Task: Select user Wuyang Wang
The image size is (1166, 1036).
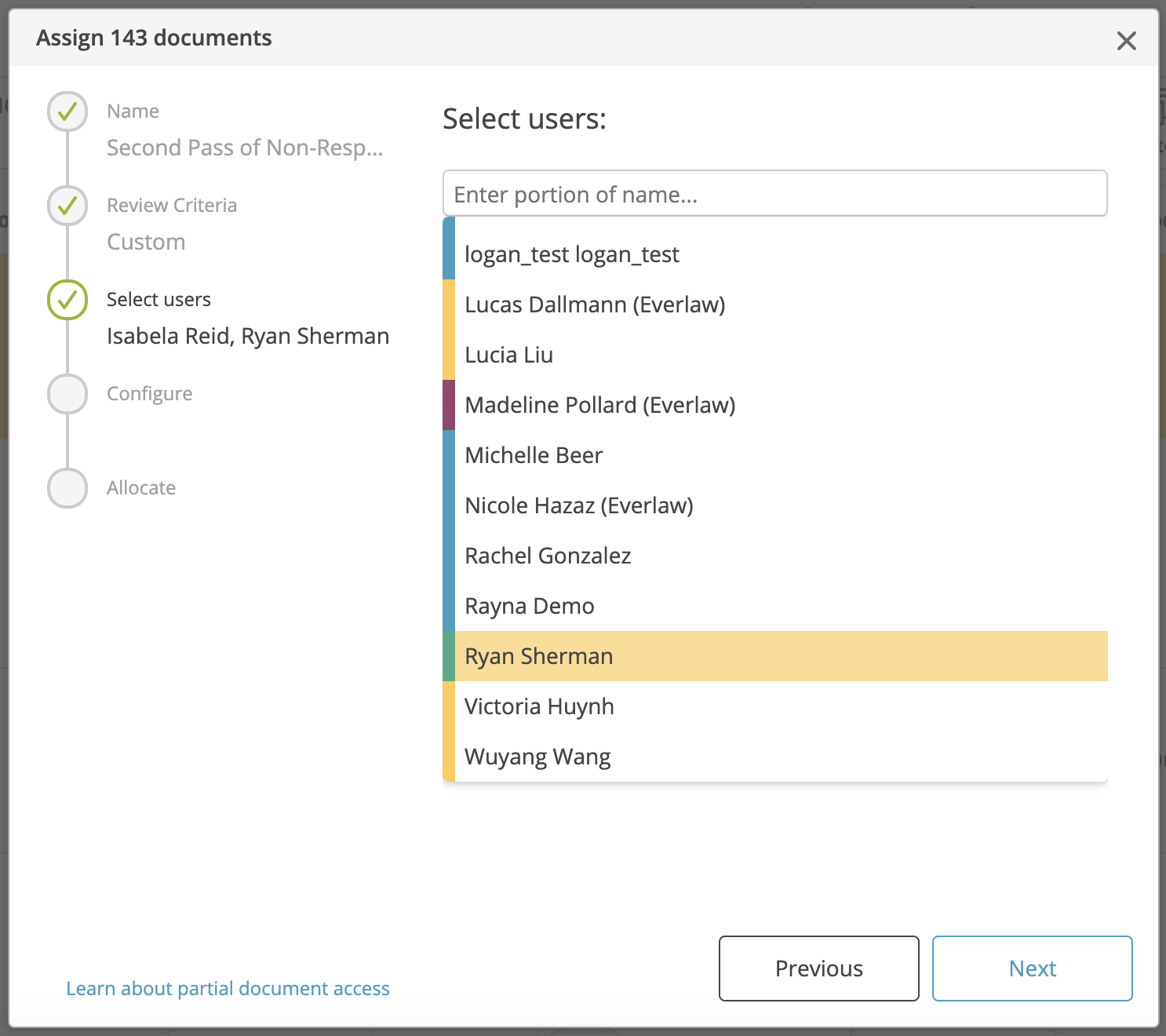Action: point(775,757)
